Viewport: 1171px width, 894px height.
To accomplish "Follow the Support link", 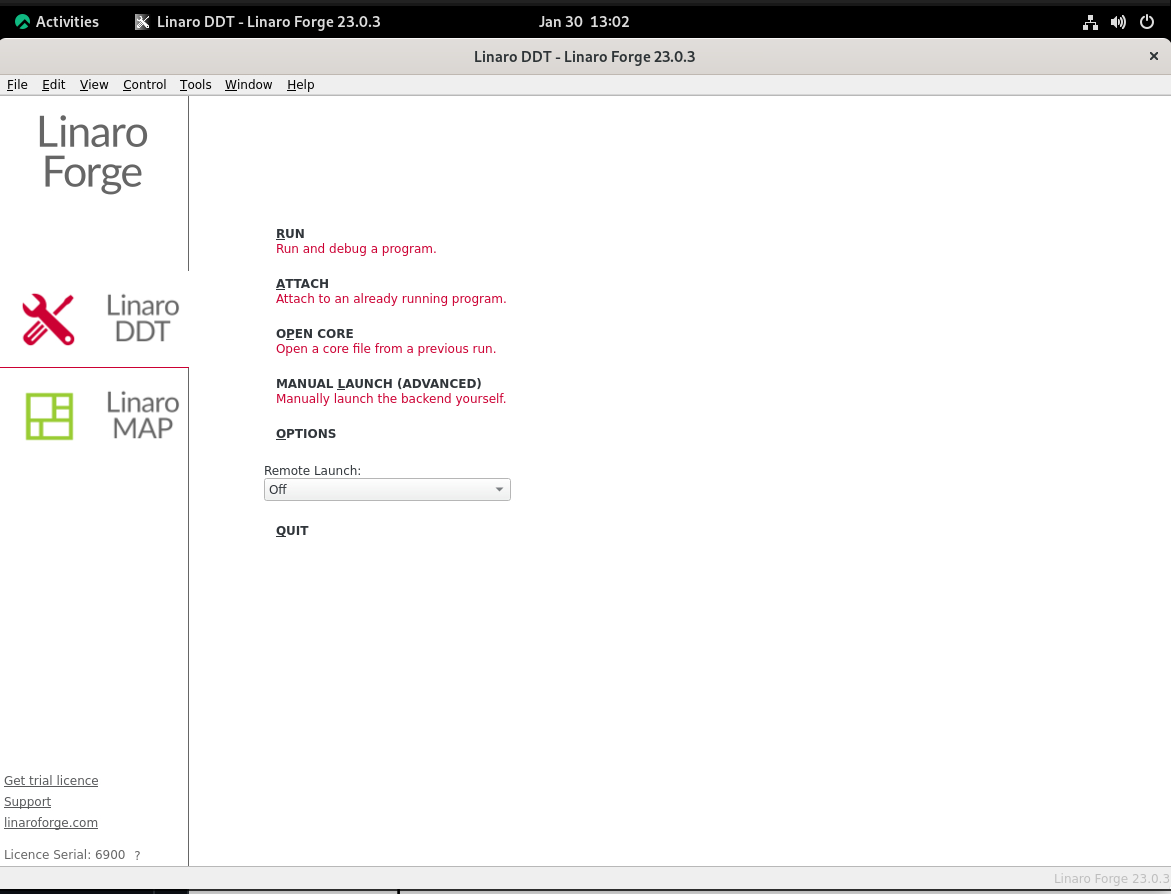I will click(x=28, y=801).
